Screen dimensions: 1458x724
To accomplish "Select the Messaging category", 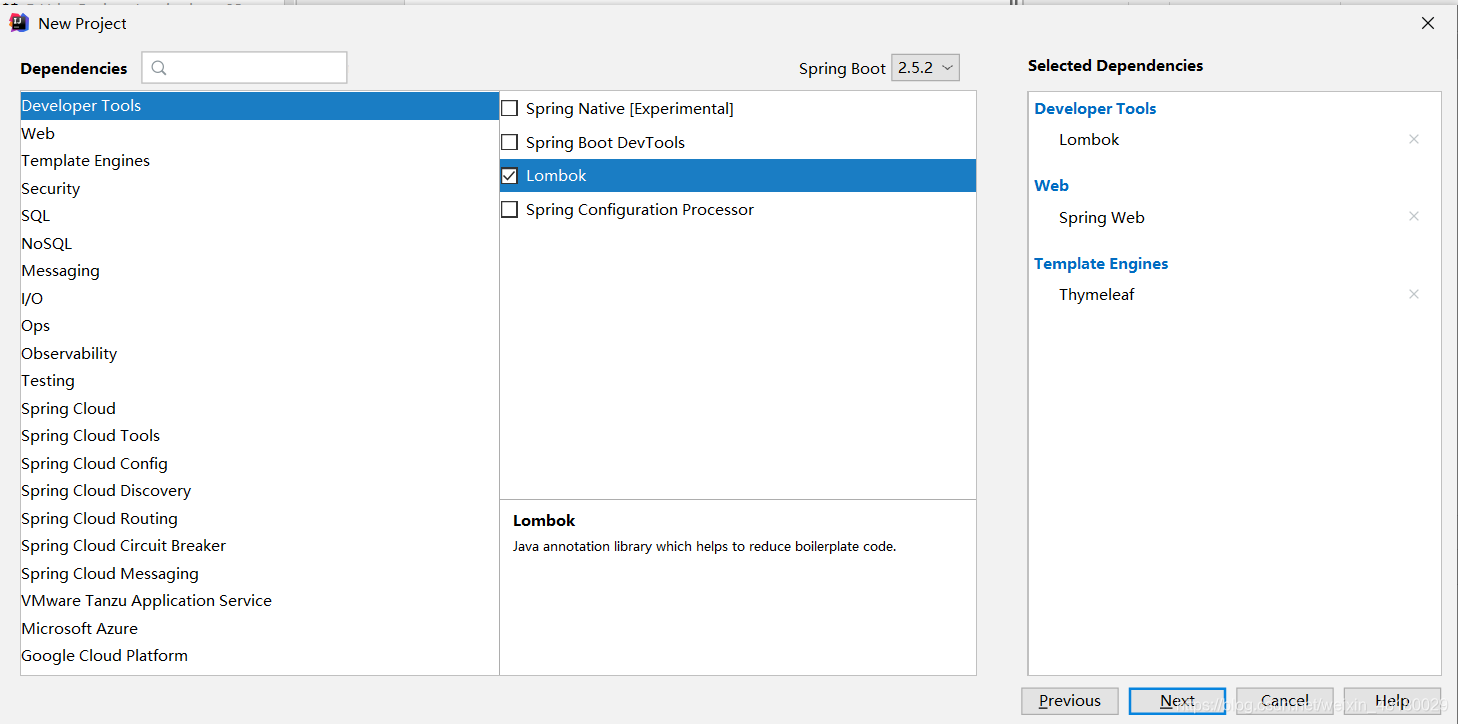I will coord(260,271).
